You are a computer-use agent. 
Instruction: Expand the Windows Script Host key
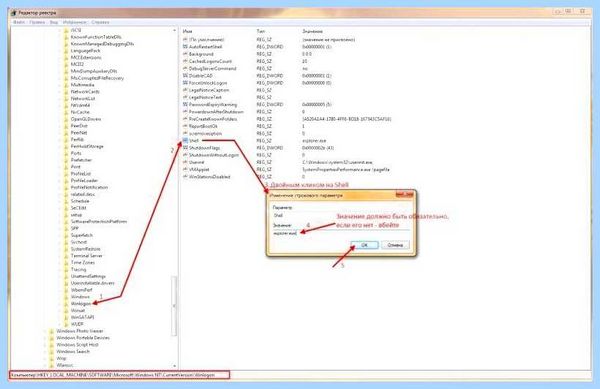click(x=46, y=345)
